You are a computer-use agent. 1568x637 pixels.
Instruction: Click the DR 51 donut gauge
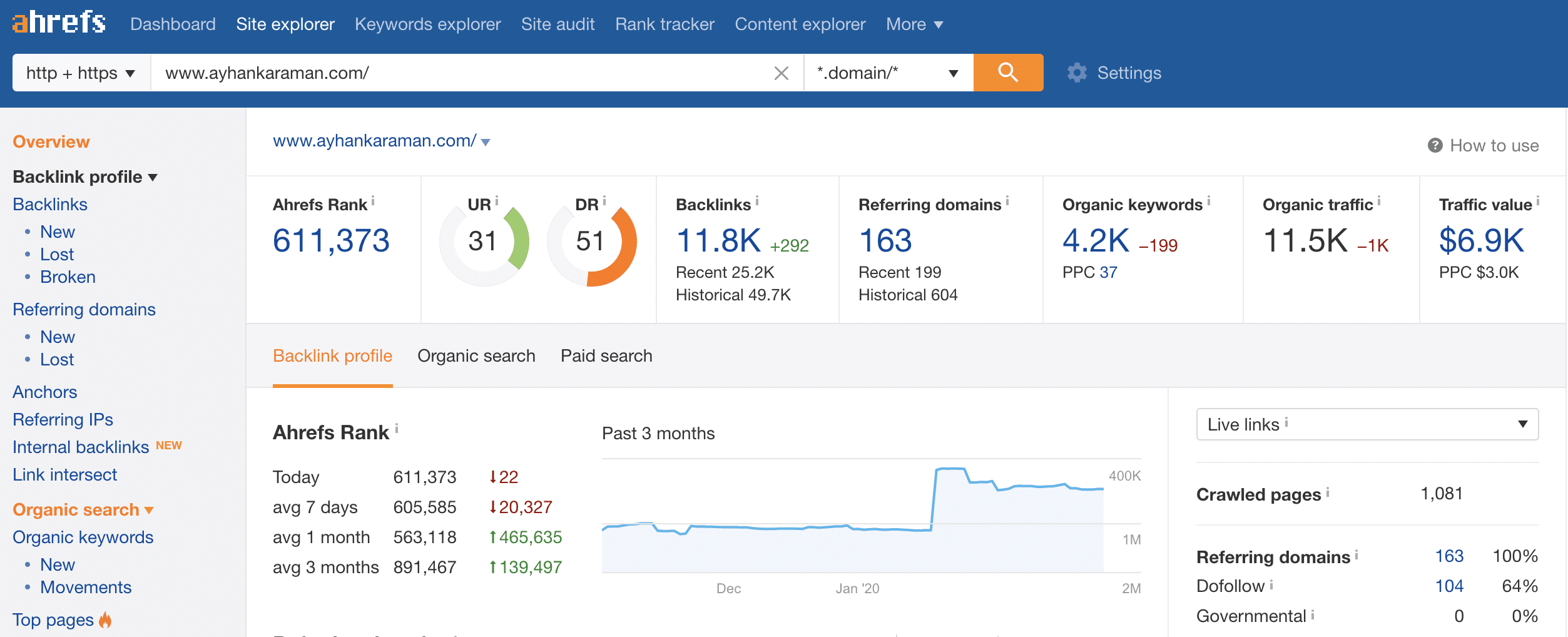point(592,242)
